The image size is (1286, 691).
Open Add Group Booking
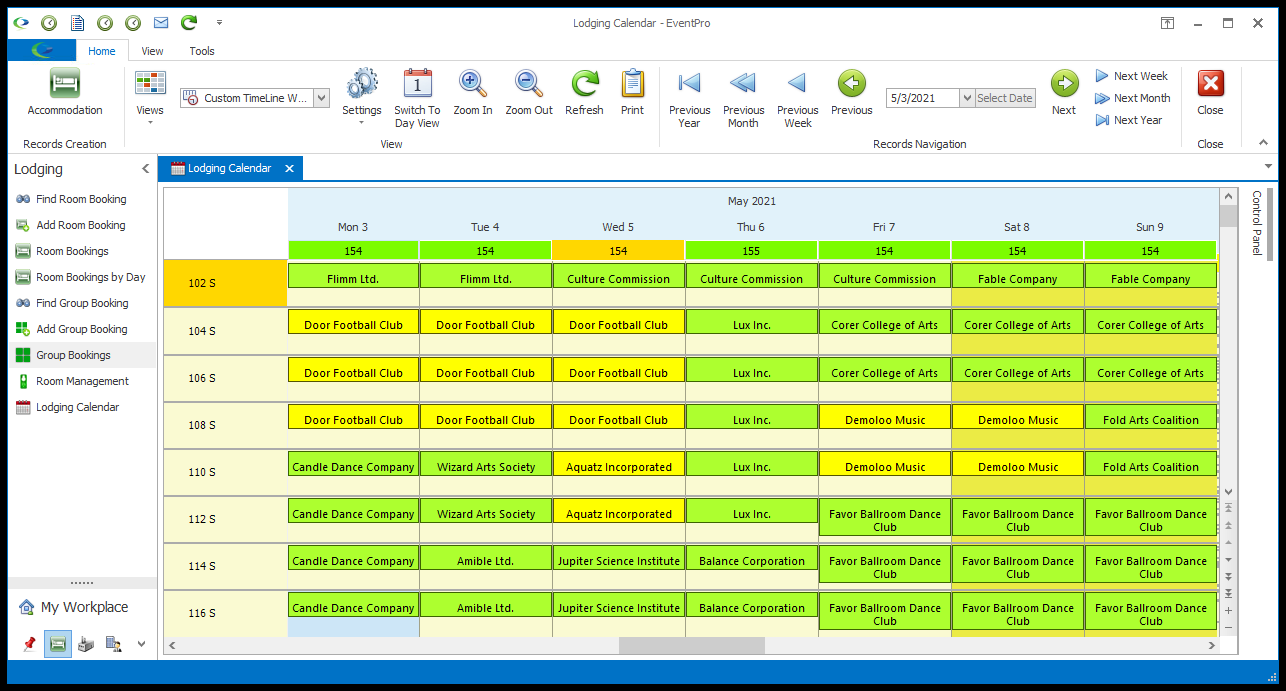pyautogui.click(x=82, y=329)
